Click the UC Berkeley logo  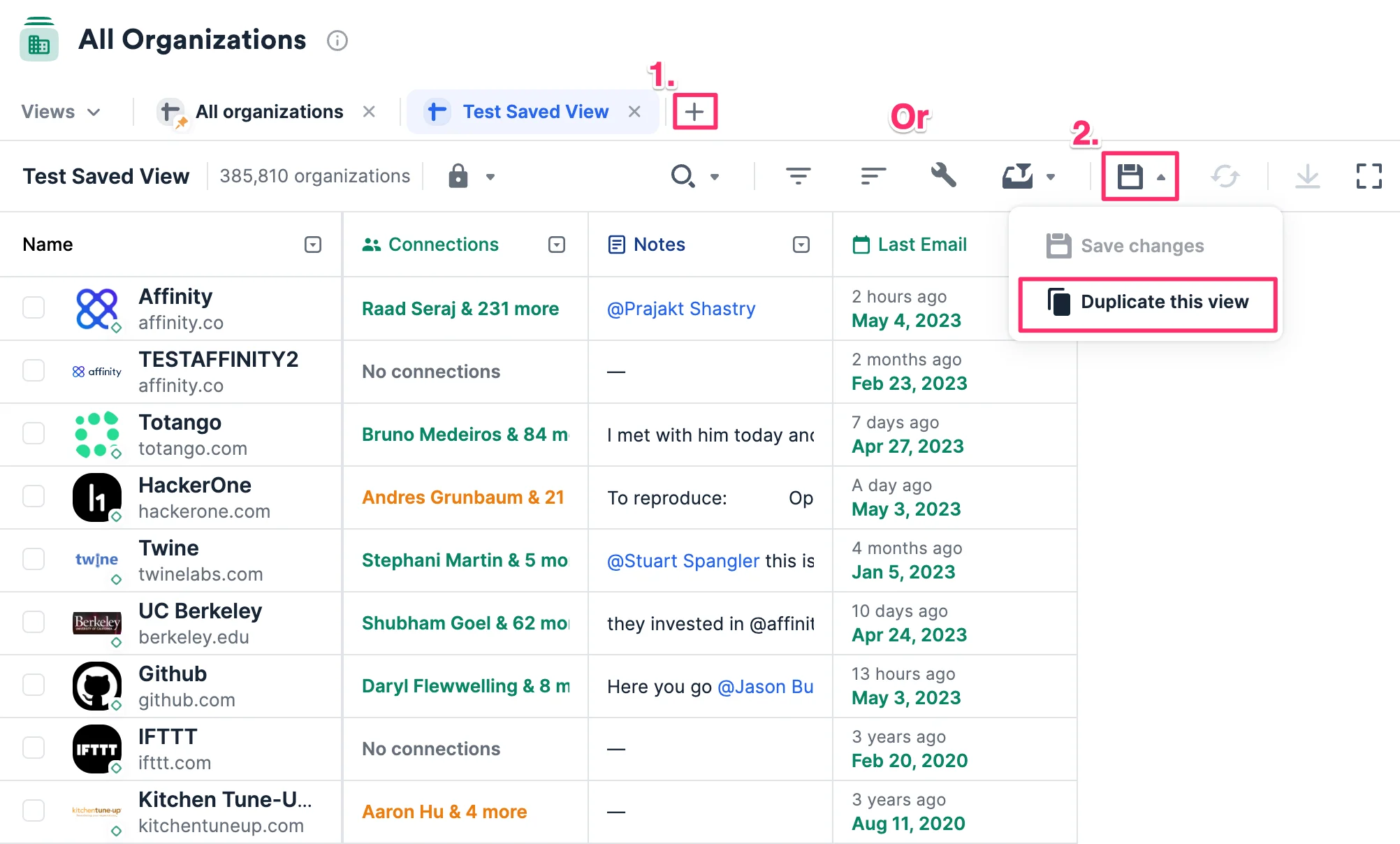pyautogui.click(x=97, y=623)
